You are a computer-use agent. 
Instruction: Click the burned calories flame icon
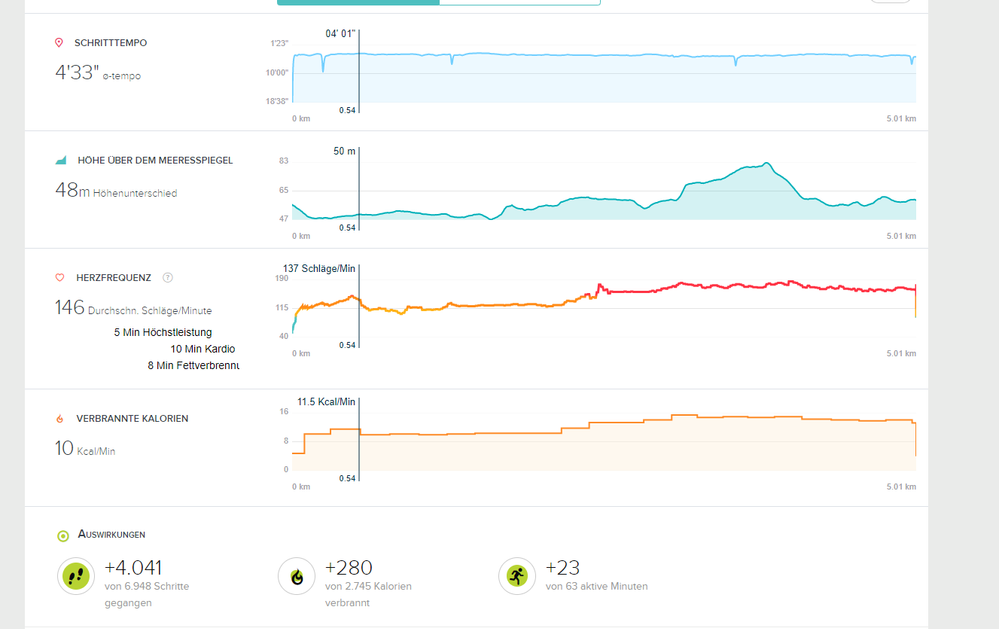pyautogui.click(x=60, y=419)
